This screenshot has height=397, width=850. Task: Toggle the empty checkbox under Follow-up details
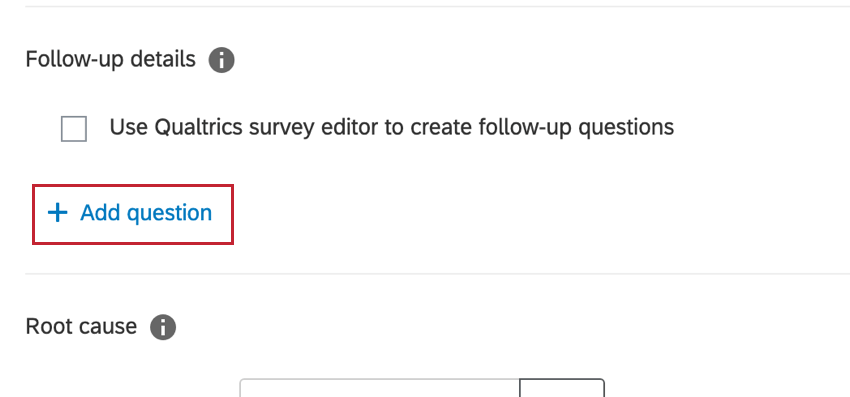pyautogui.click(x=74, y=129)
